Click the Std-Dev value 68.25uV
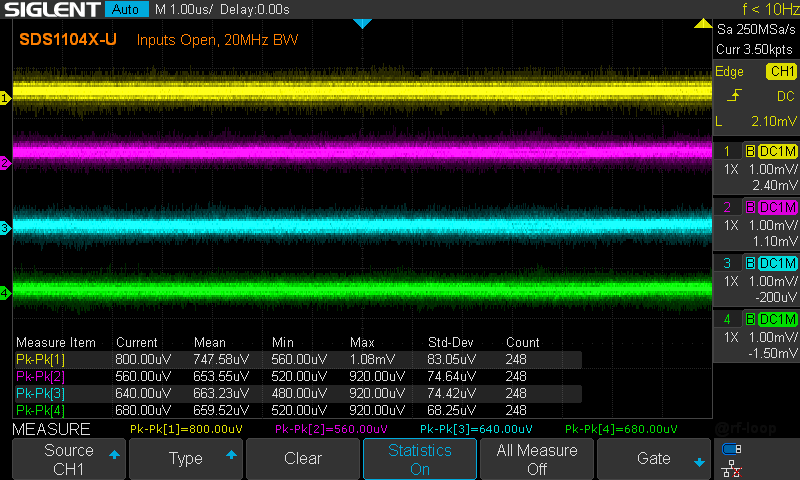This screenshot has height=480, width=800. [452, 410]
